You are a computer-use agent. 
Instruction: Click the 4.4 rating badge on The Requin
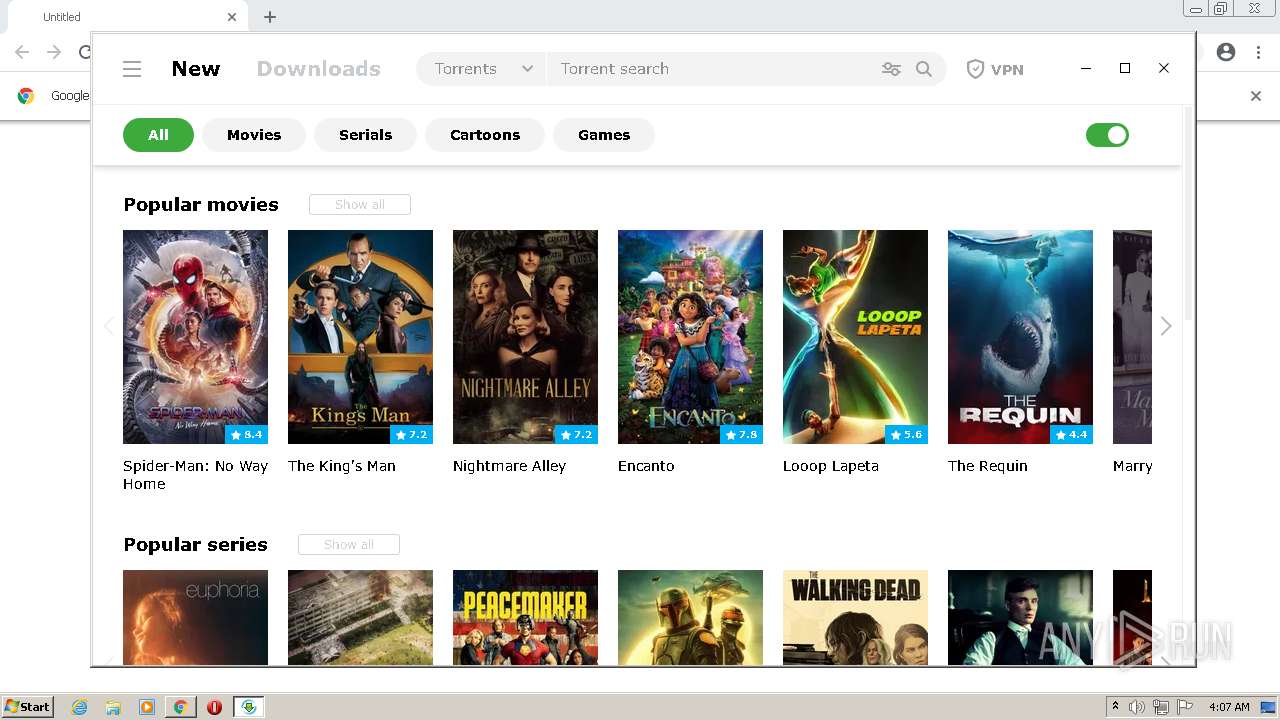[1071, 435]
